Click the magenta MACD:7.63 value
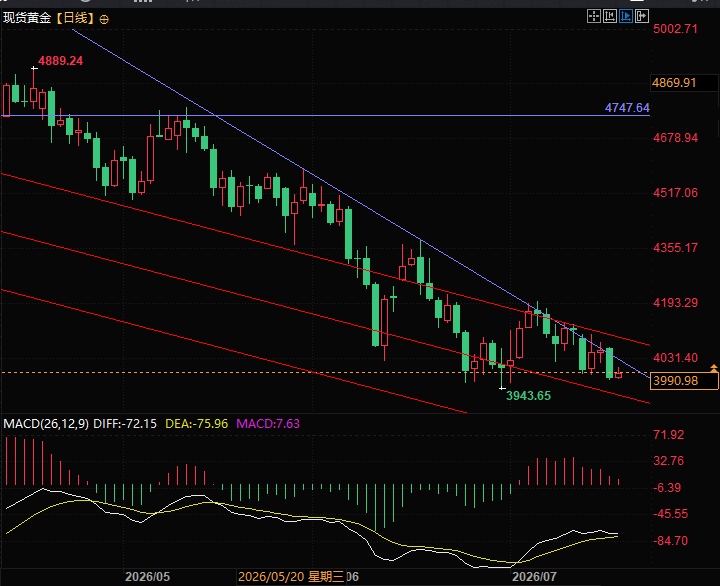This screenshot has height=586, width=720. pos(268,424)
